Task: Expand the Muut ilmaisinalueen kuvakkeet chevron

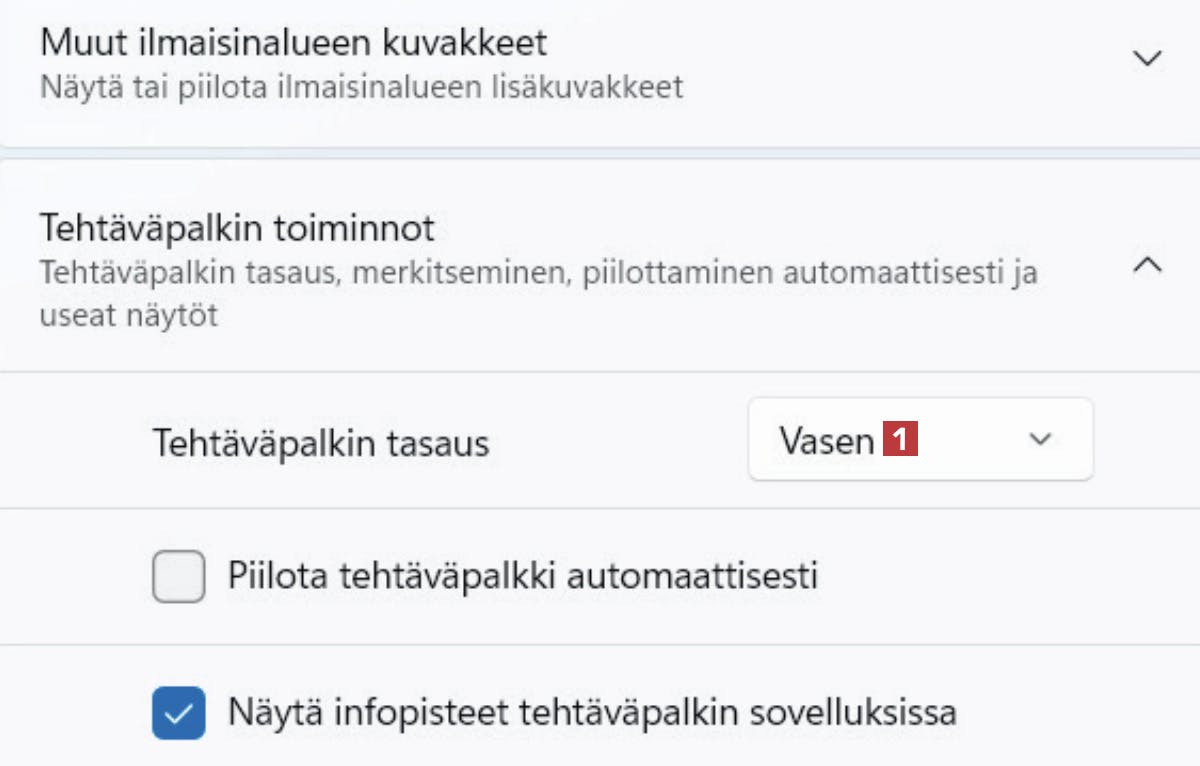Action: coord(1147,58)
